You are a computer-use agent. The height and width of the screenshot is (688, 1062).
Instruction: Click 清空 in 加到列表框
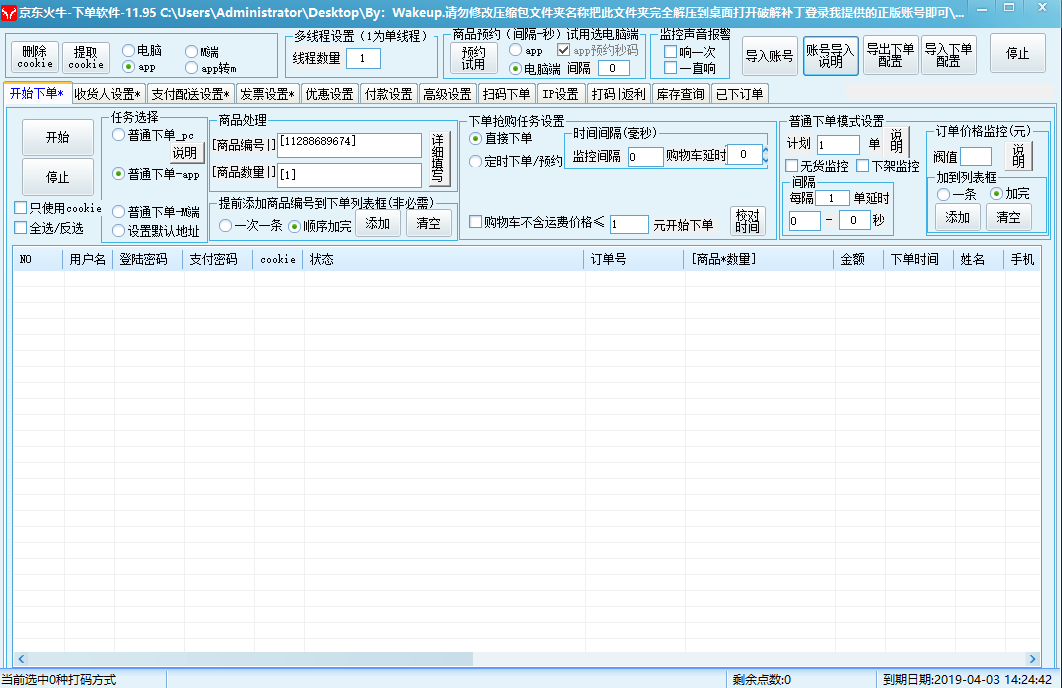1009,217
